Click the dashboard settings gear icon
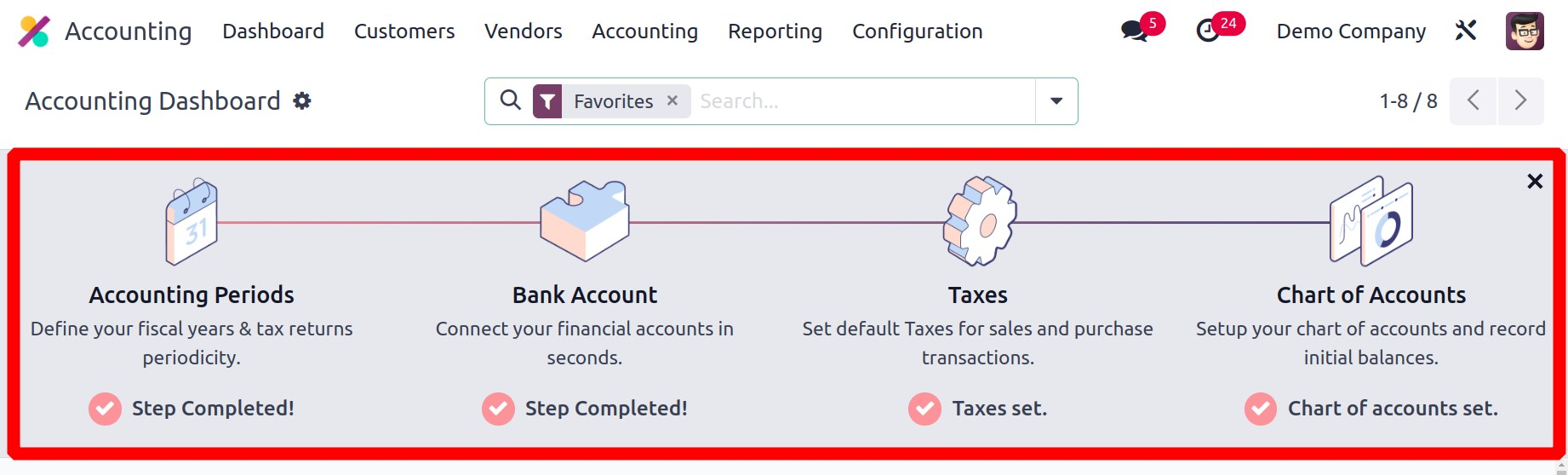Screen dimensions: 1568x475 [302, 101]
